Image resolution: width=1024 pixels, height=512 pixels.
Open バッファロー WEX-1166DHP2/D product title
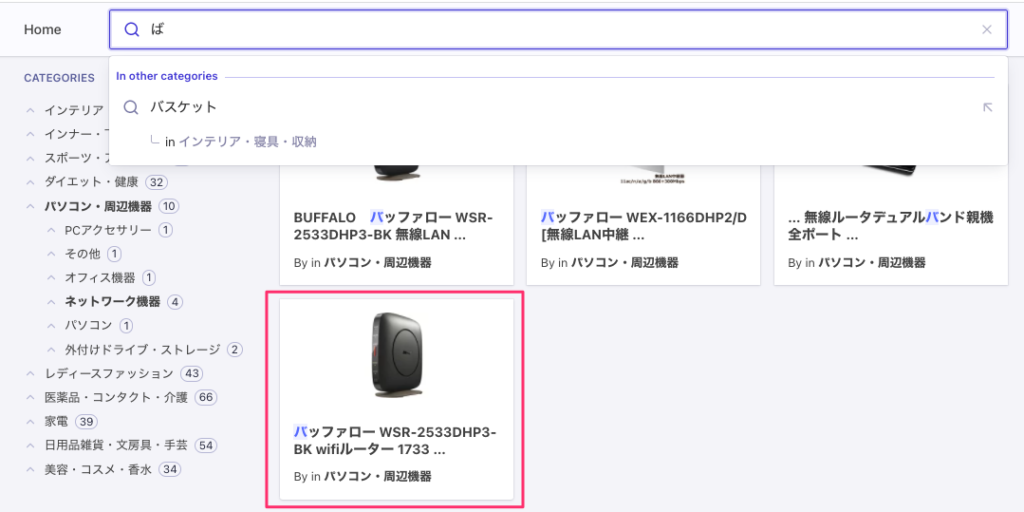(x=643, y=226)
